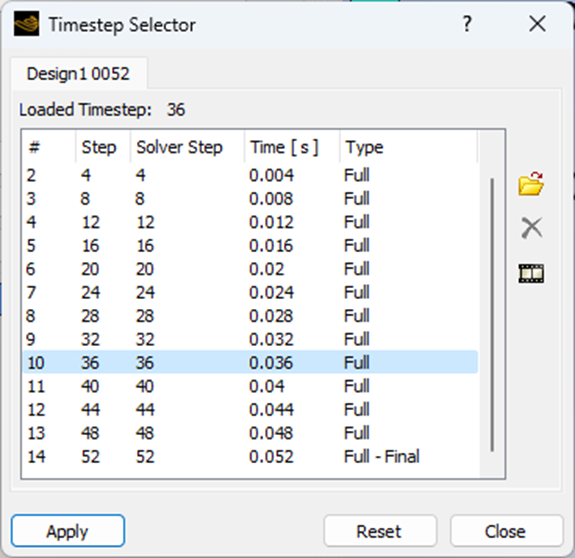This screenshot has width=575, height=558.
Task: Switch to the Design1 0052 tab
Action: click(x=78, y=74)
